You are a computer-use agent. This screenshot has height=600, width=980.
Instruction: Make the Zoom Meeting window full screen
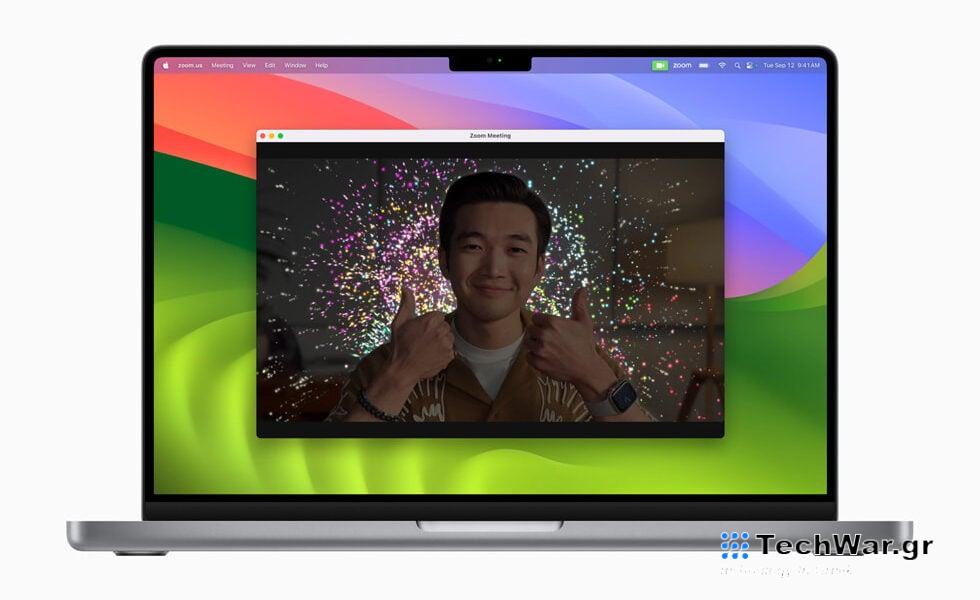281,136
